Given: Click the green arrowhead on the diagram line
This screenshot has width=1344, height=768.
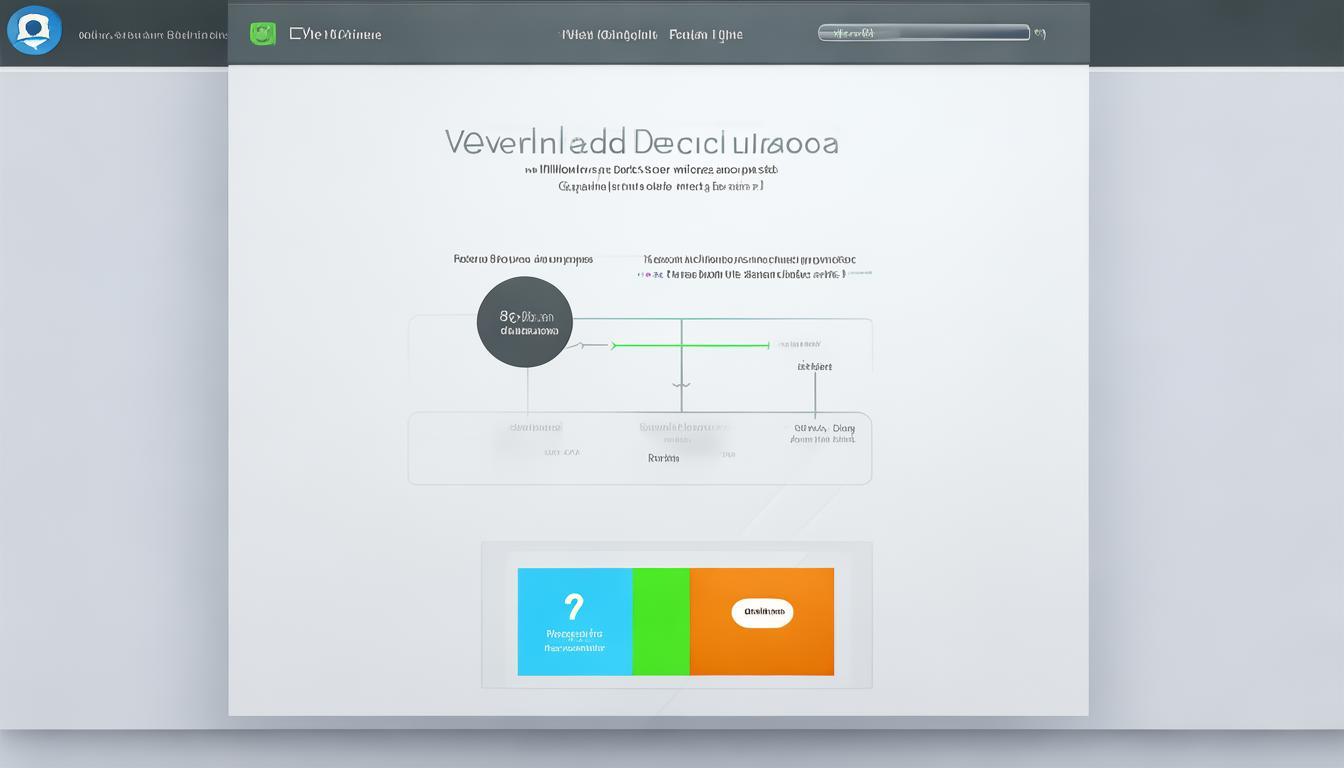Looking at the screenshot, I should click(614, 346).
